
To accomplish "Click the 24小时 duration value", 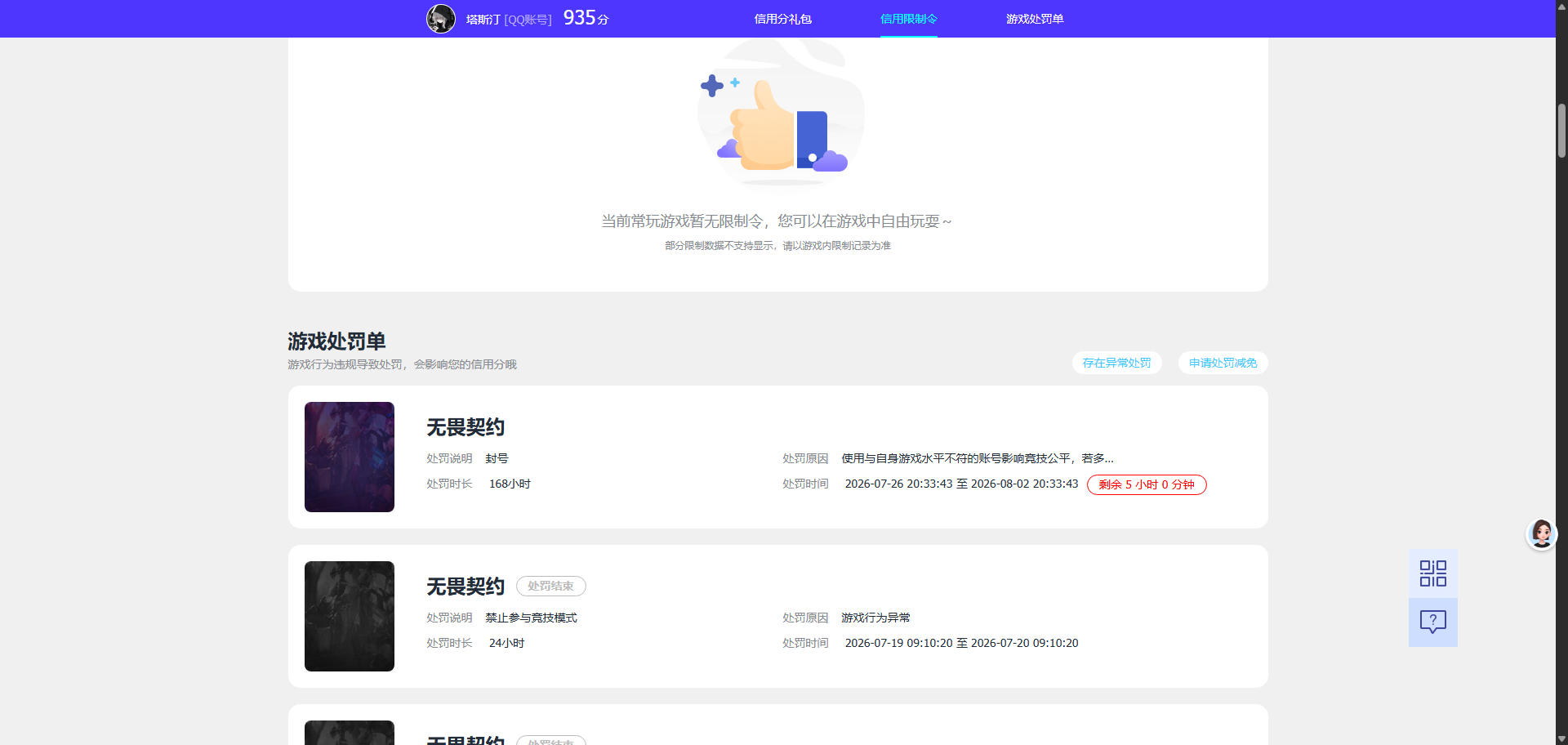I will [506, 643].
